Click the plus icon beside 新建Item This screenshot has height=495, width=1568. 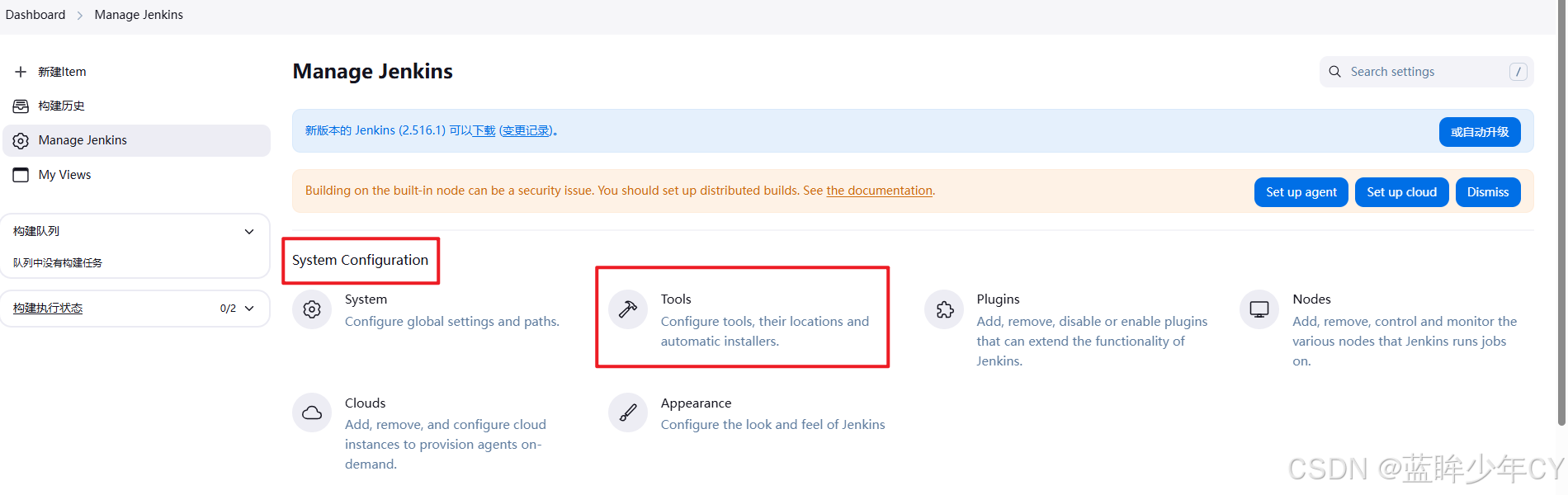(21, 72)
